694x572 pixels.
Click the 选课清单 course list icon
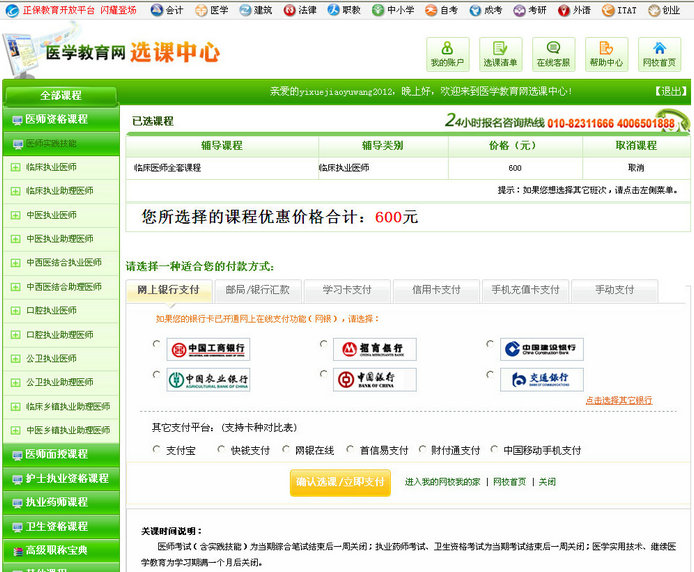click(x=500, y=54)
